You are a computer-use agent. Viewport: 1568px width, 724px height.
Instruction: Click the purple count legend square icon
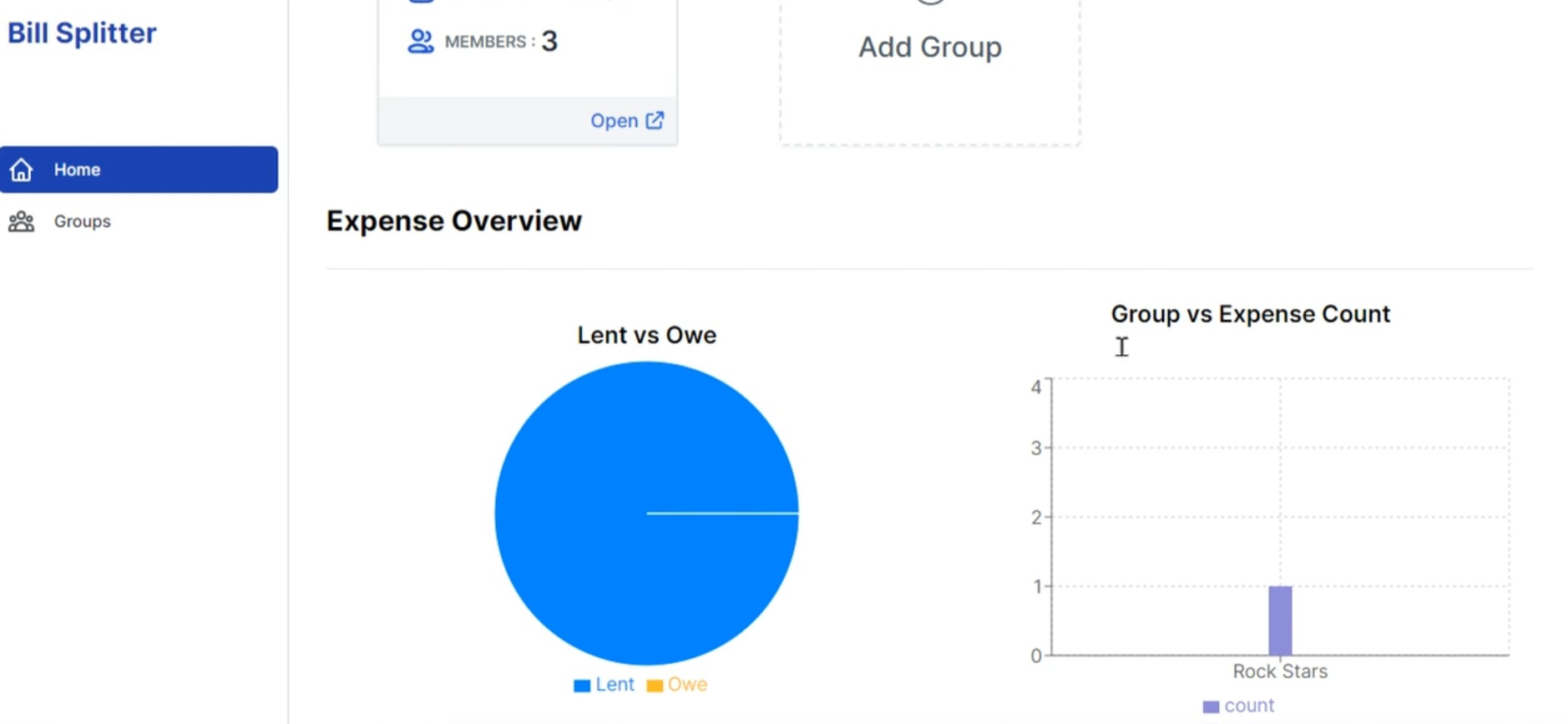[1211, 706]
